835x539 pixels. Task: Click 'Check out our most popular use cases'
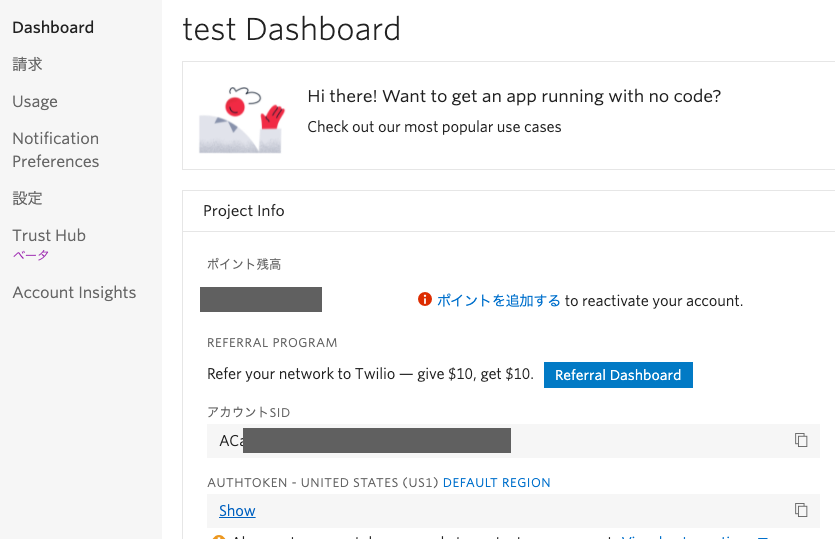(x=434, y=127)
